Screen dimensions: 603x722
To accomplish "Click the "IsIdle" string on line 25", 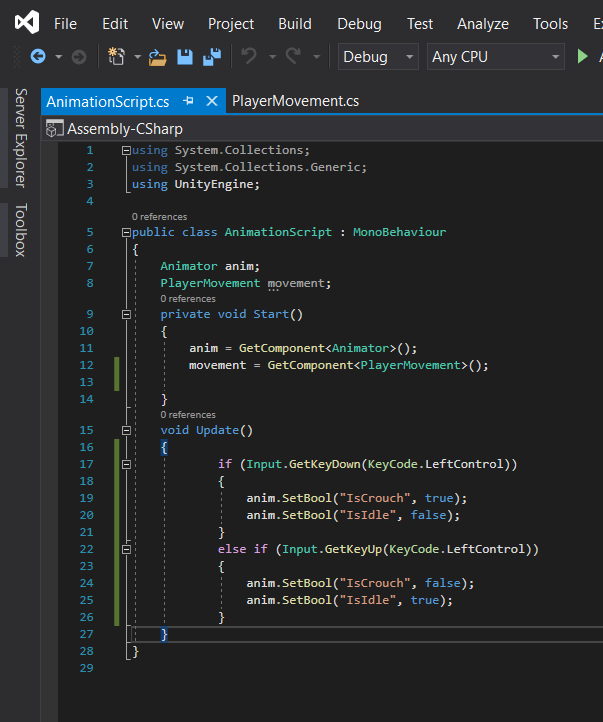I will click(x=367, y=600).
